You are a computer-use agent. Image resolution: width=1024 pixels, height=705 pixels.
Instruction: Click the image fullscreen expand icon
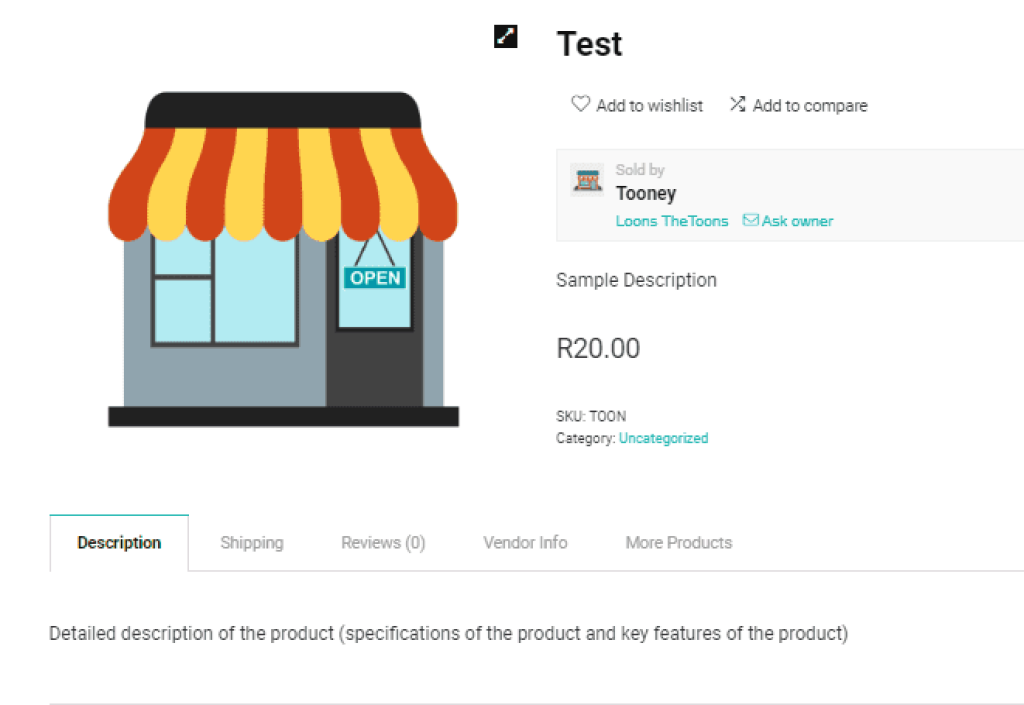[x=506, y=37]
